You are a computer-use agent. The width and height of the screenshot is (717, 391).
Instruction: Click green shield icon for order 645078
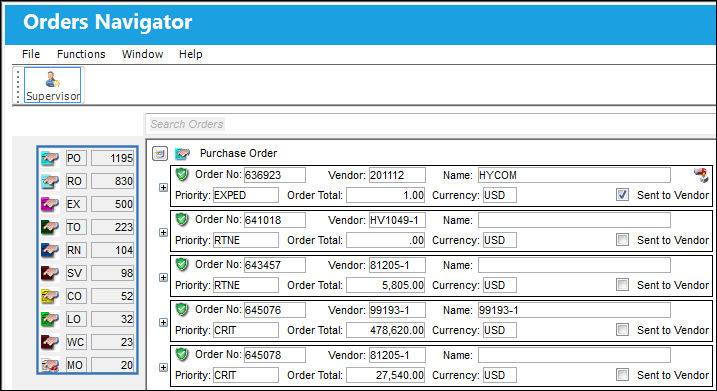182,354
